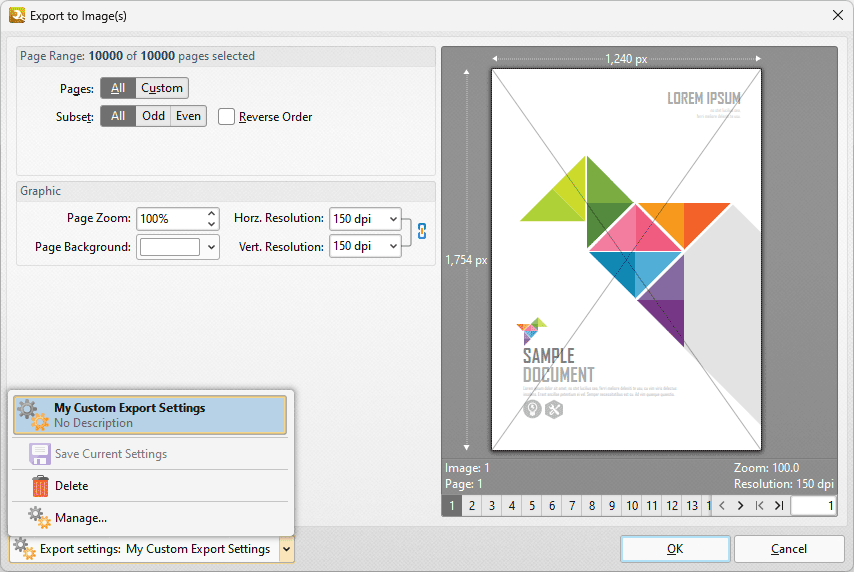Go to previous page arrow in preview
854x572 pixels.
pos(722,506)
